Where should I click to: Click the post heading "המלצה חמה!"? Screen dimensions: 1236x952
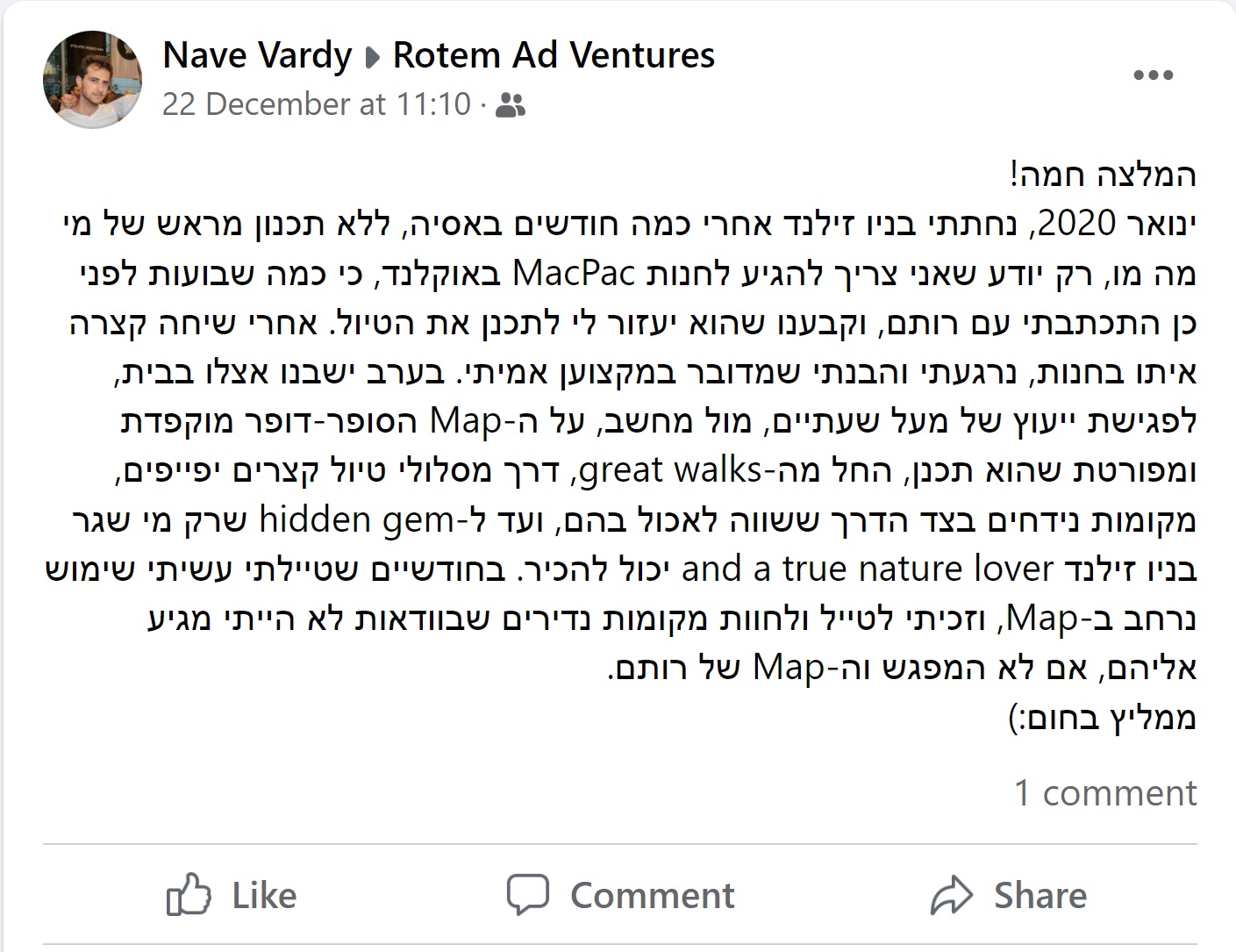click(x=1103, y=175)
